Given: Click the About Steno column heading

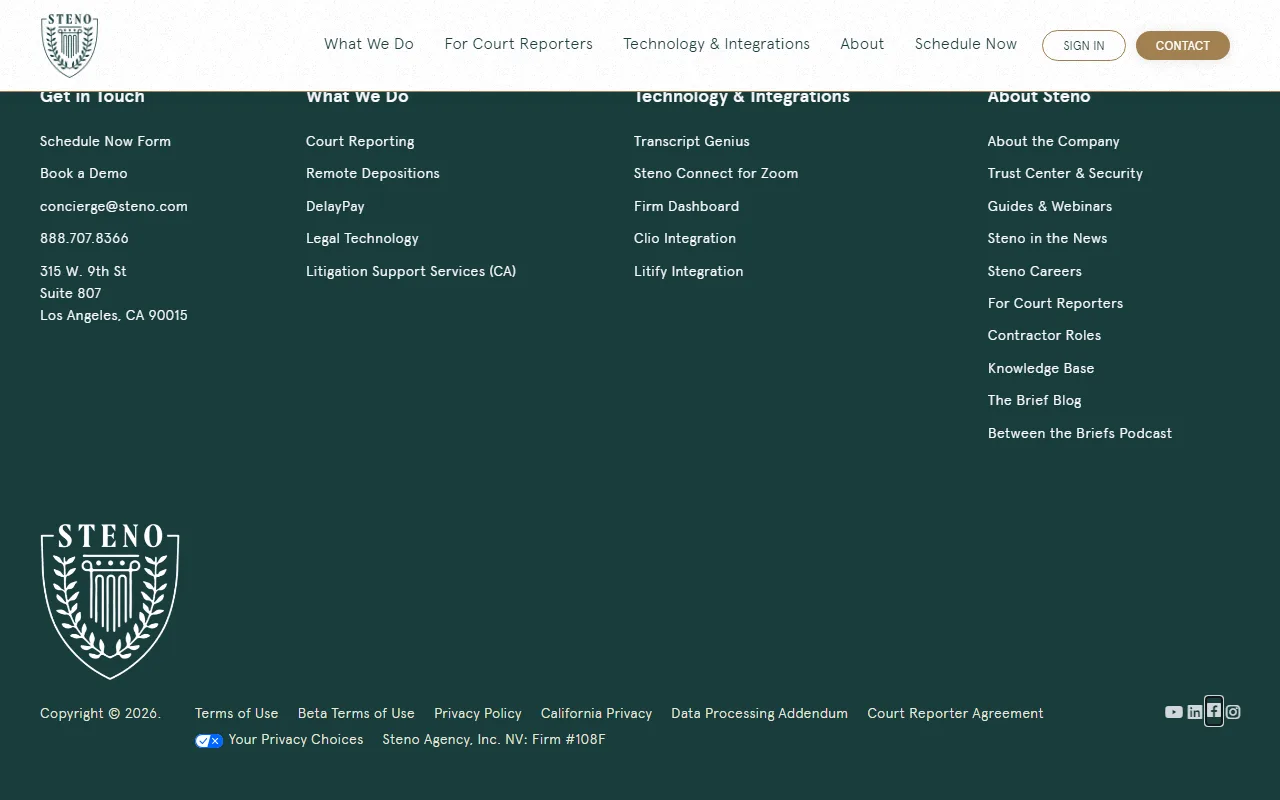Looking at the screenshot, I should [1039, 97].
